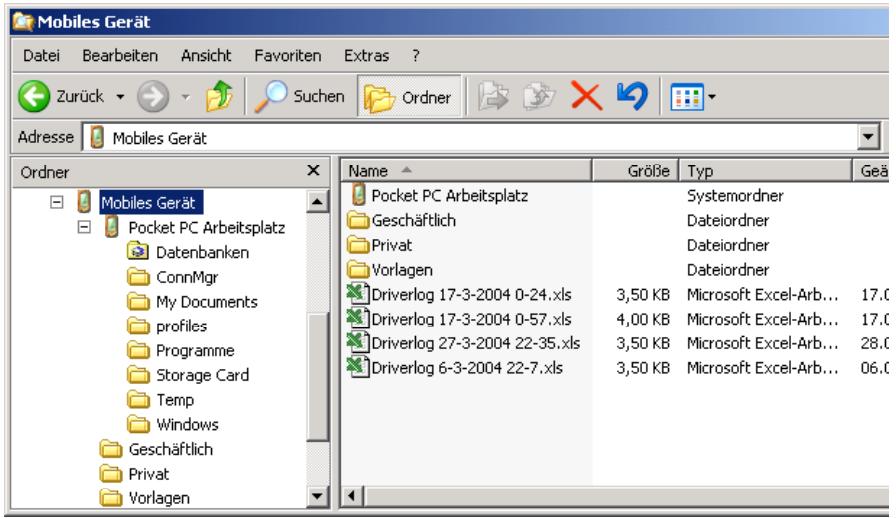This screenshot has height=518, width=896.
Task: Click the Move To folder toolbar icon
Action: tap(493, 96)
